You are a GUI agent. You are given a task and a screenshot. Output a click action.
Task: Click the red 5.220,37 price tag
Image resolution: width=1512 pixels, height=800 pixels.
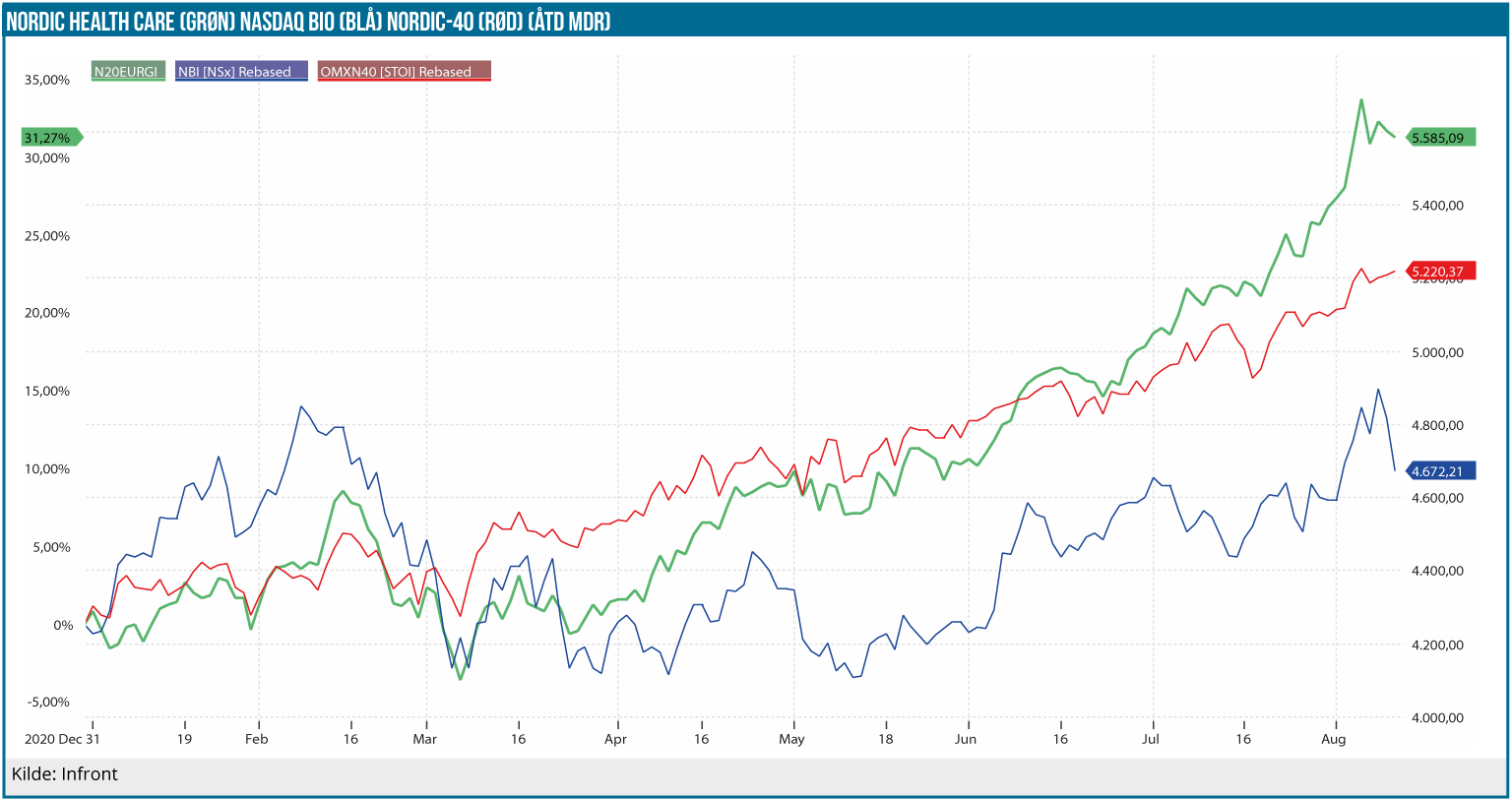tap(1440, 272)
